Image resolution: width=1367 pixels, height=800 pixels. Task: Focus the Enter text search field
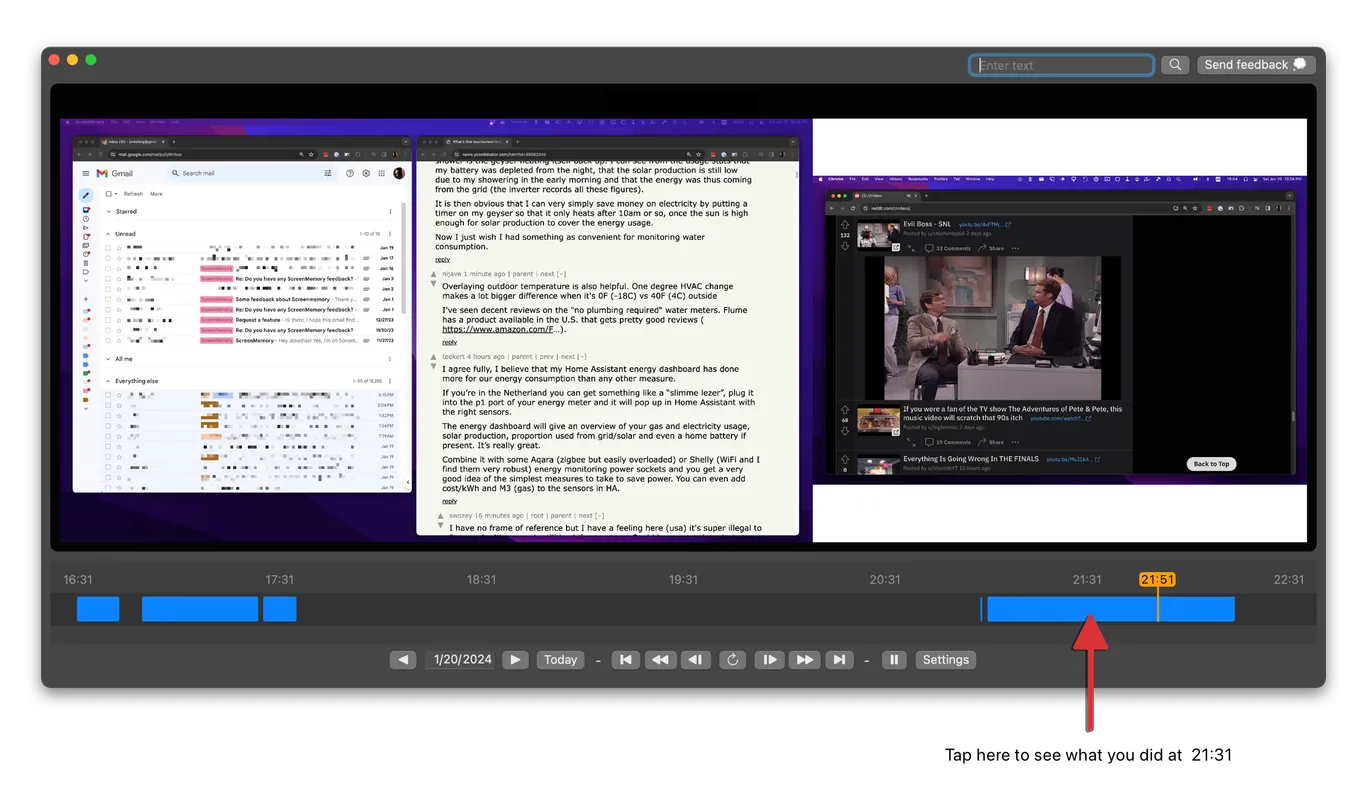[1061, 65]
